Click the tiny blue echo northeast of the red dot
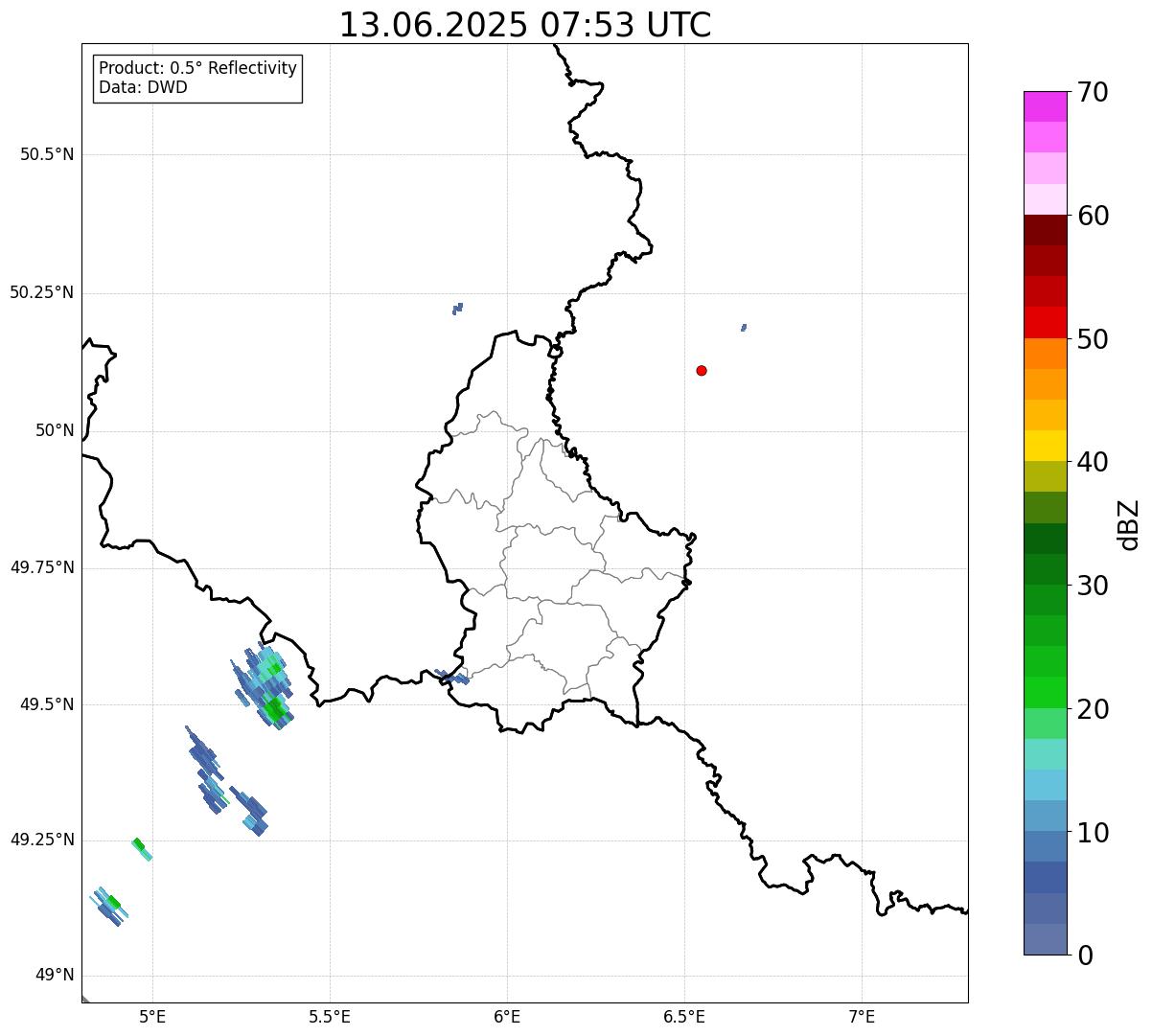Viewport: 1152px width, 1036px height. pyautogui.click(x=744, y=328)
